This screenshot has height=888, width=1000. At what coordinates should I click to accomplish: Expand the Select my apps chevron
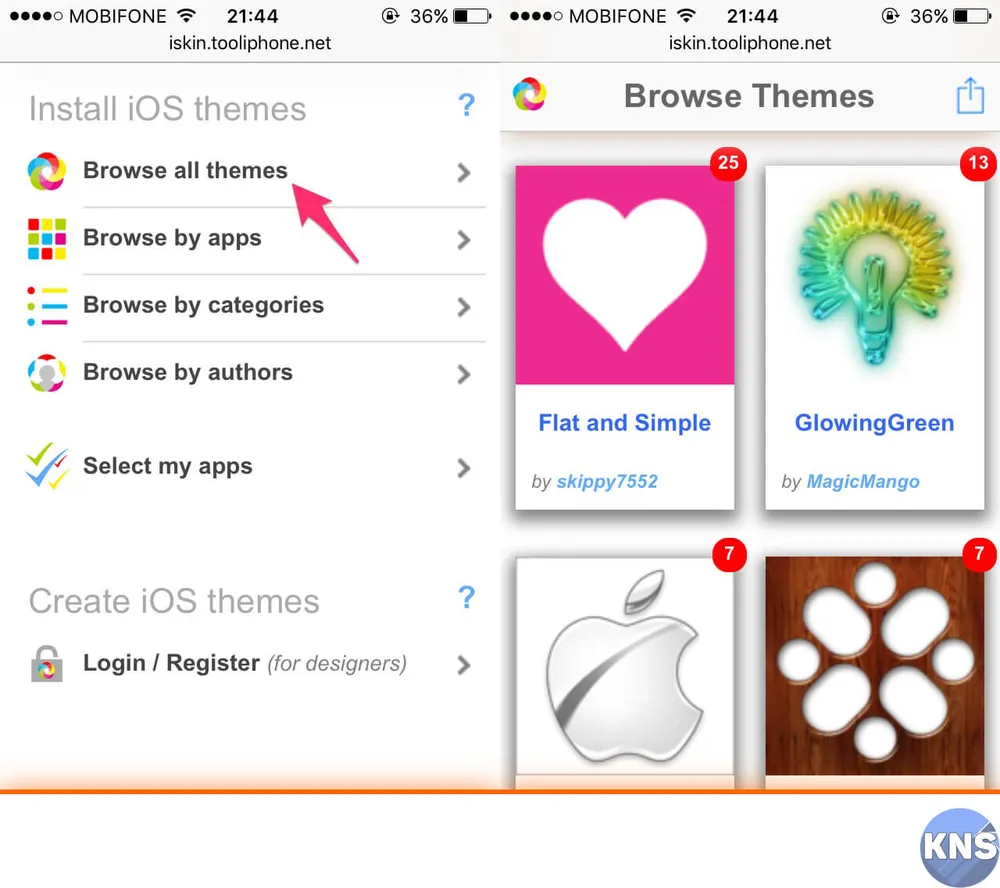pos(464,468)
